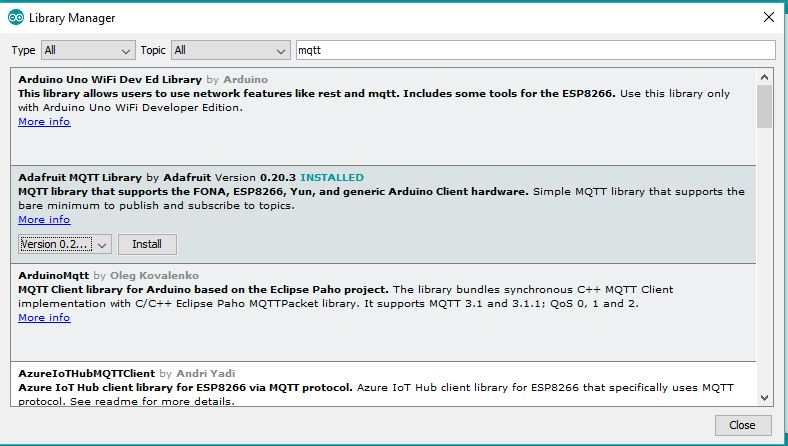Click the Type label
Screen dimensions: 788x446
[x=24, y=50]
